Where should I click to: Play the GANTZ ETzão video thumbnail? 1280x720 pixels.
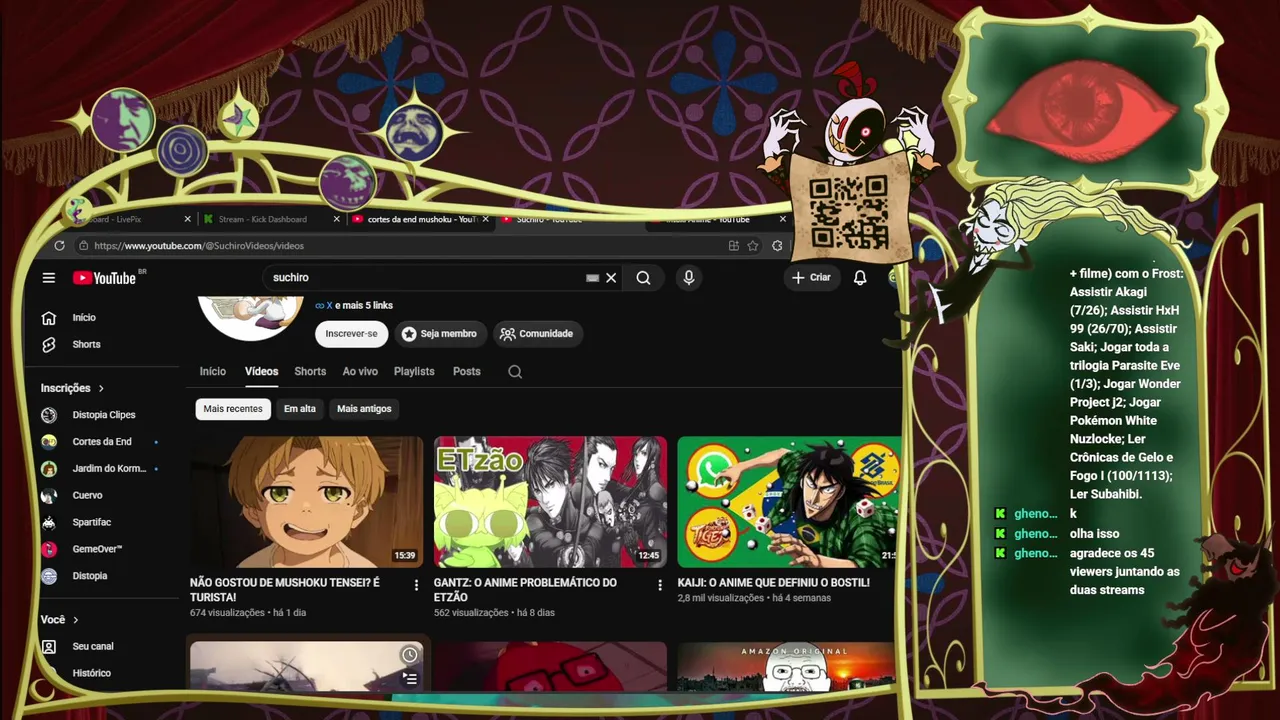550,502
